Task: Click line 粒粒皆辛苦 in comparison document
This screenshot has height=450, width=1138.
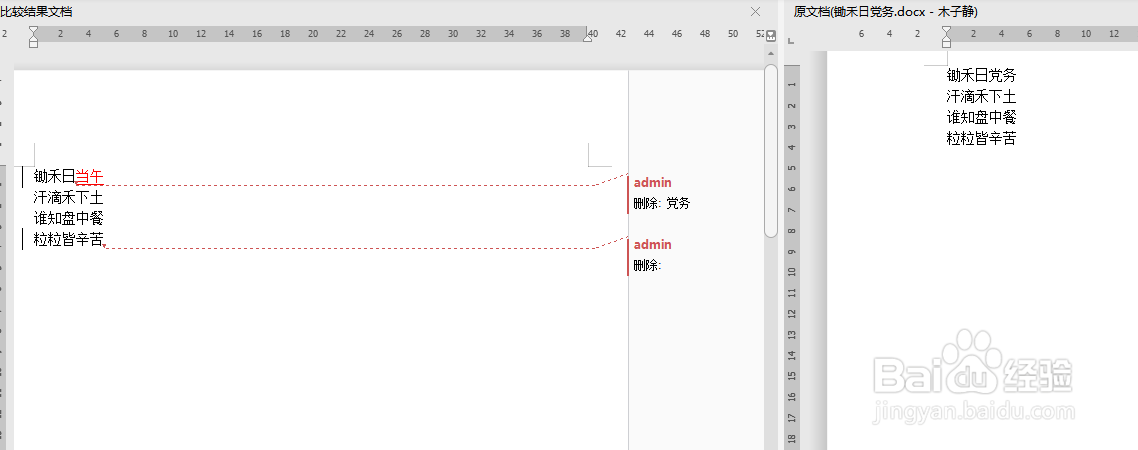Action: (x=69, y=240)
